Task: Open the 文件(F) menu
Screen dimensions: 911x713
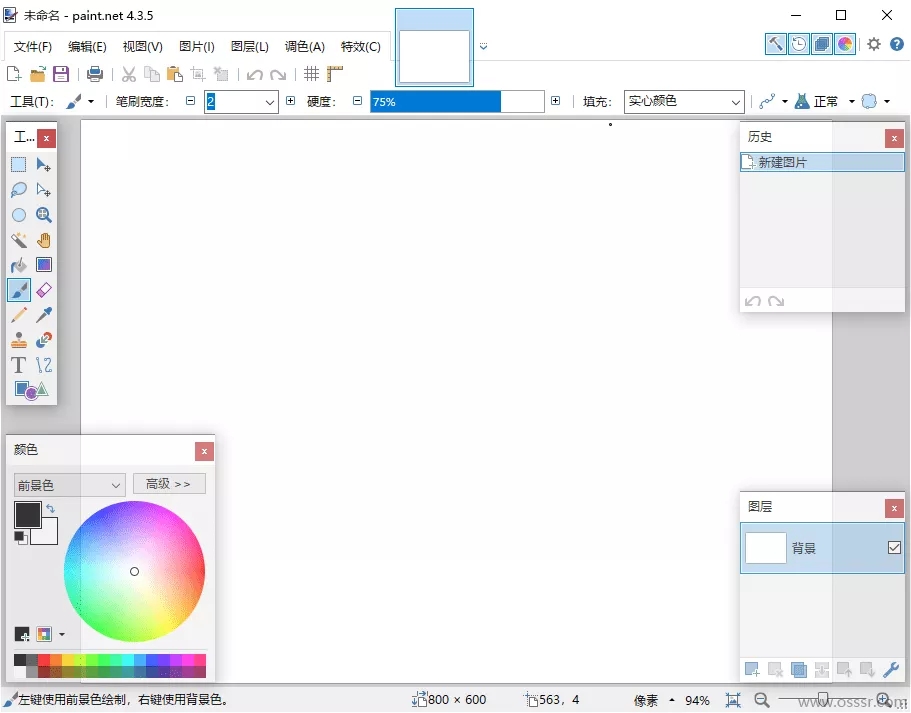Action: tap(33, 46)
